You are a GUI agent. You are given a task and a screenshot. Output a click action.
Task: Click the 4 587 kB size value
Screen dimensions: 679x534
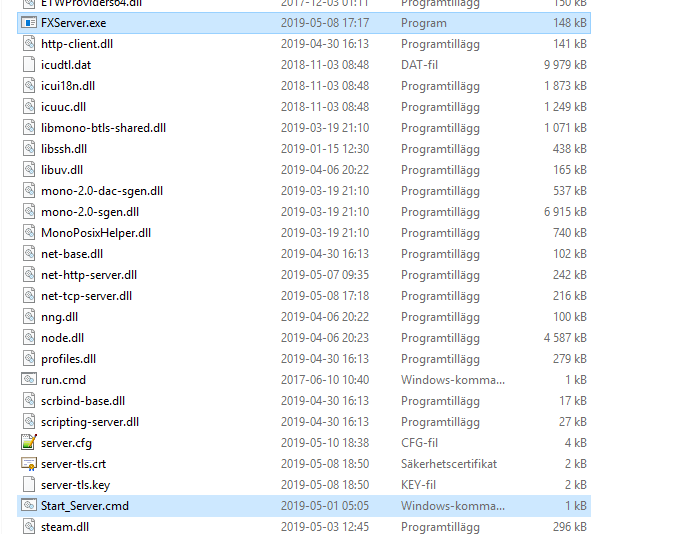(565, 338)
